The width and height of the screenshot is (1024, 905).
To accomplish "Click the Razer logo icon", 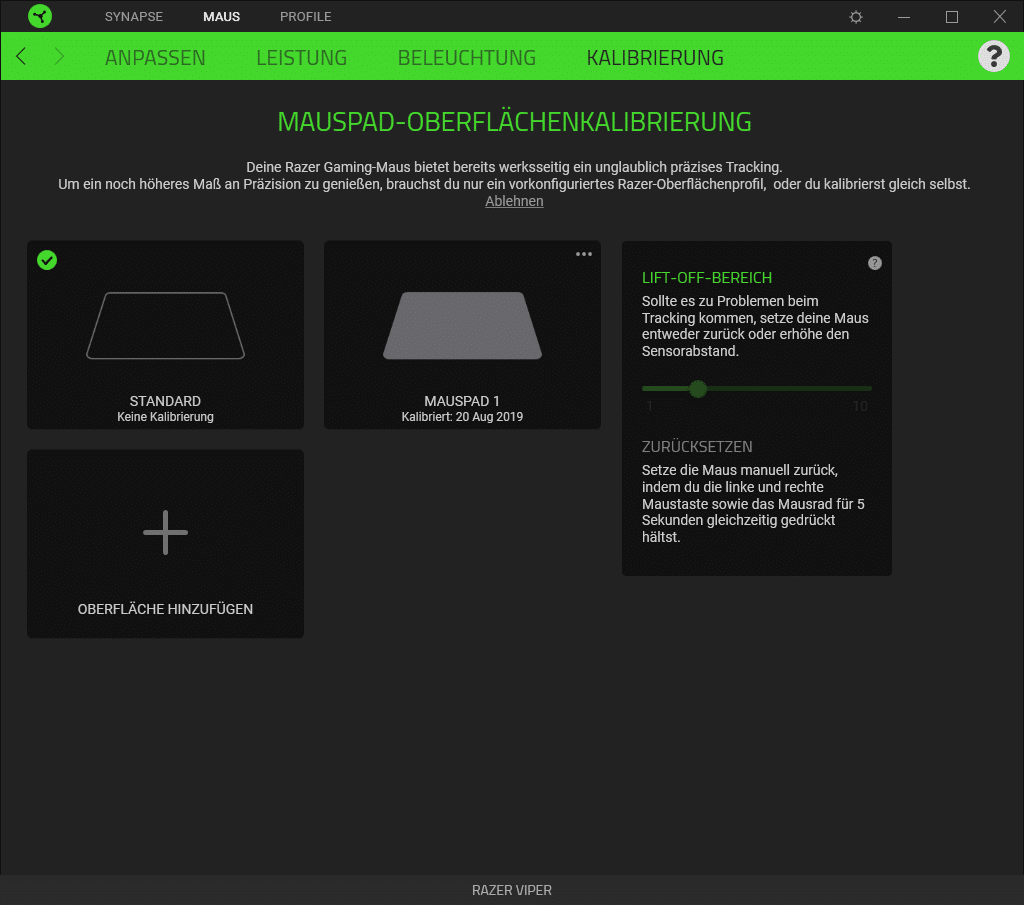I will [40, 17].
